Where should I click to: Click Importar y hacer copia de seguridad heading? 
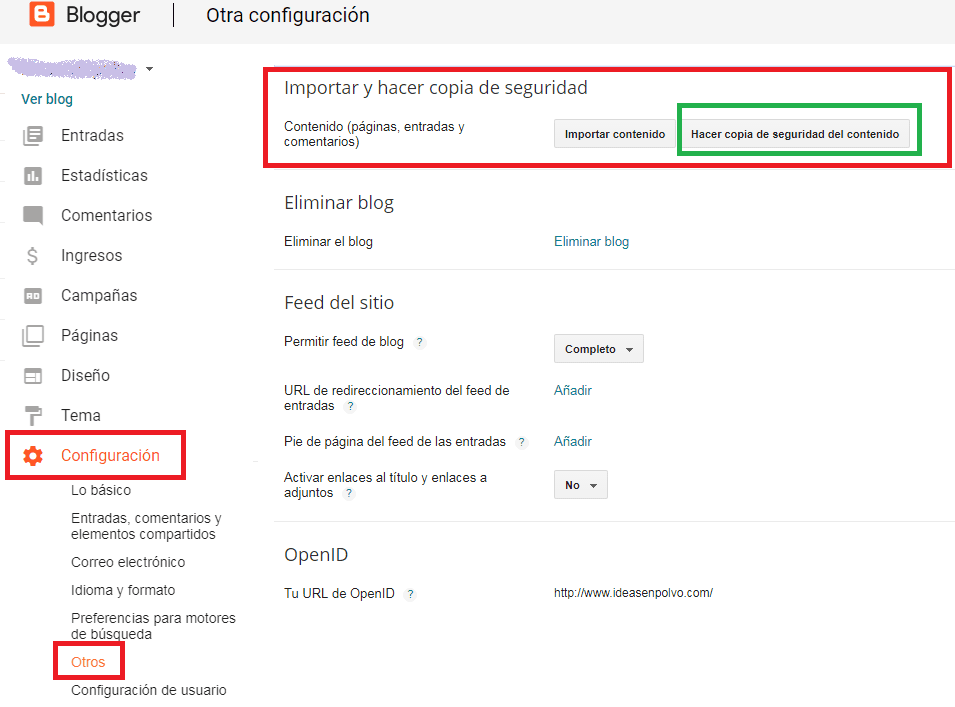click(x=436, y=88)
